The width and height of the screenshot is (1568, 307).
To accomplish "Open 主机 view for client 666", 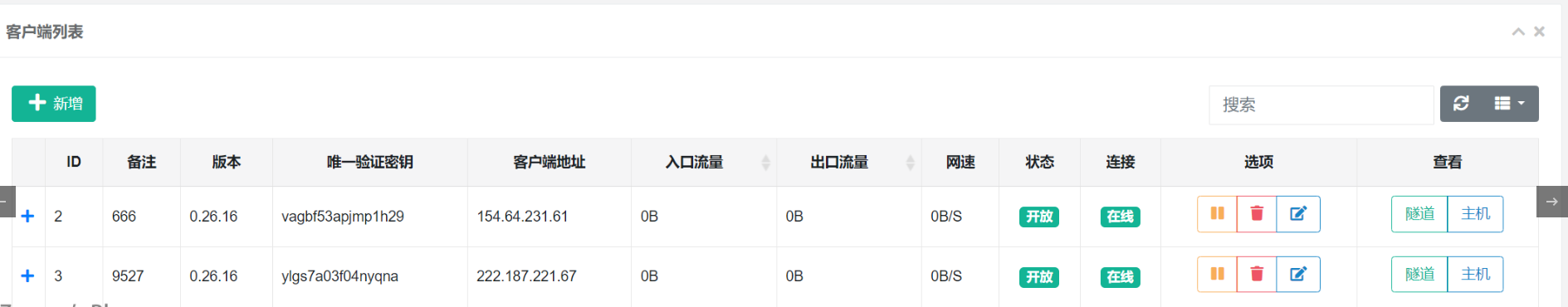I will pyautogui.click(x=1475, y=214).
